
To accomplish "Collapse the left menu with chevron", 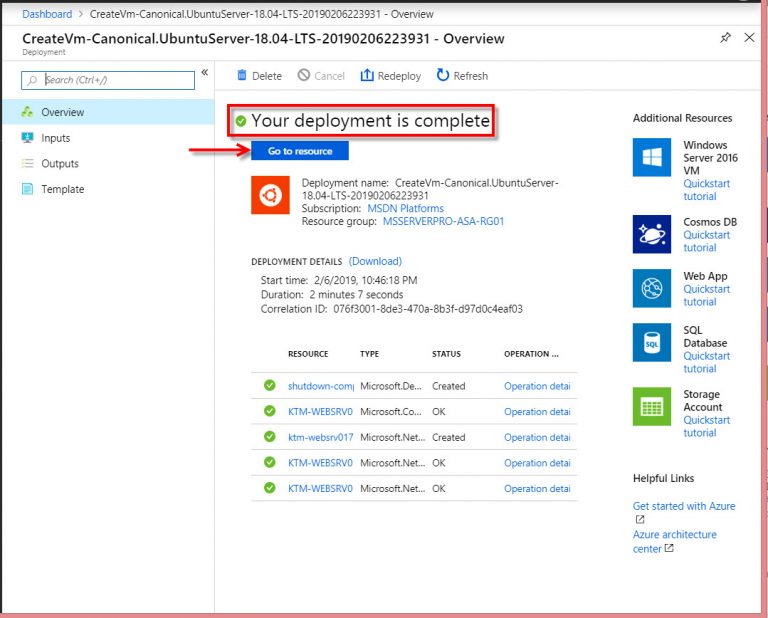I will tap(204, 73).
